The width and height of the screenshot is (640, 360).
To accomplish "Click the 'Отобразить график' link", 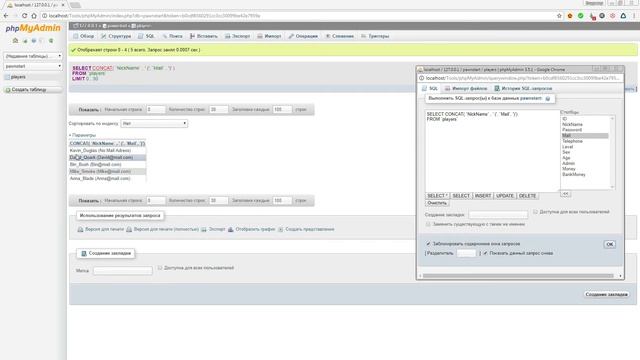I will [255, 229].
